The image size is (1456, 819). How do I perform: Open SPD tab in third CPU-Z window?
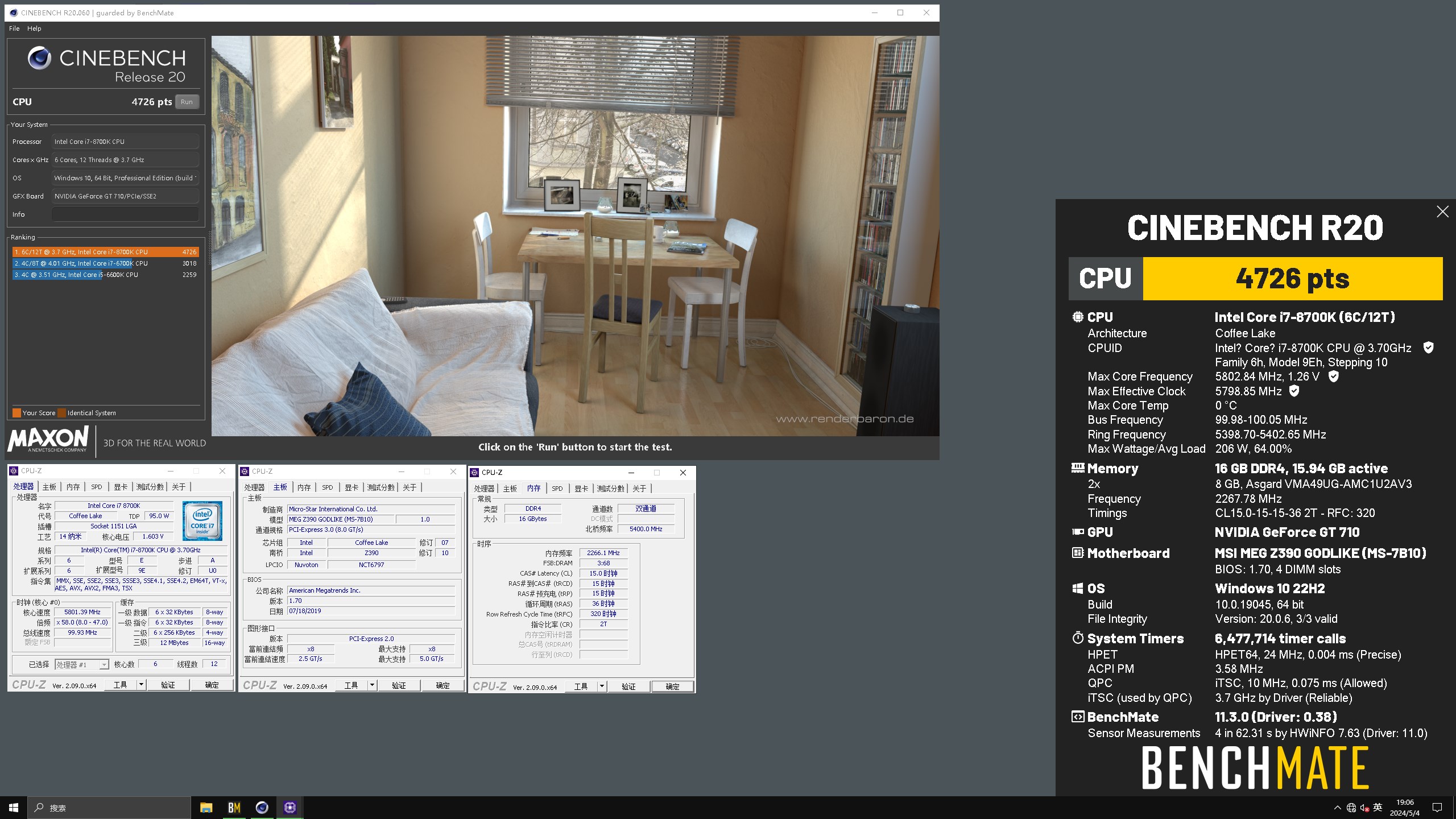pos(557,489)
